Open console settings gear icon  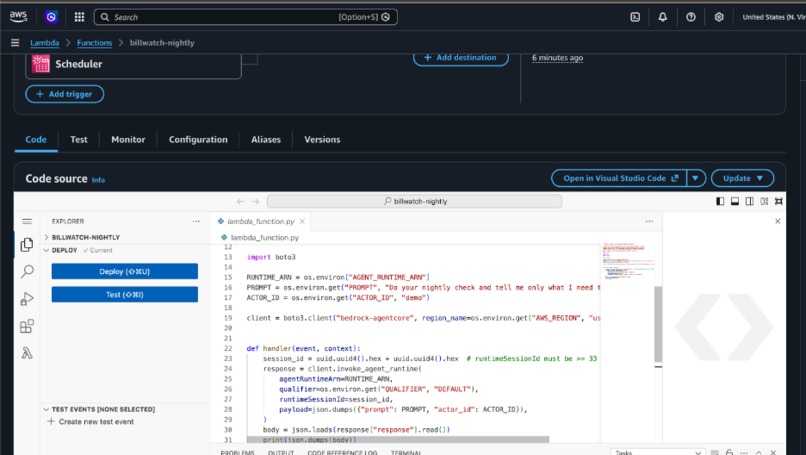coord(719,17)
